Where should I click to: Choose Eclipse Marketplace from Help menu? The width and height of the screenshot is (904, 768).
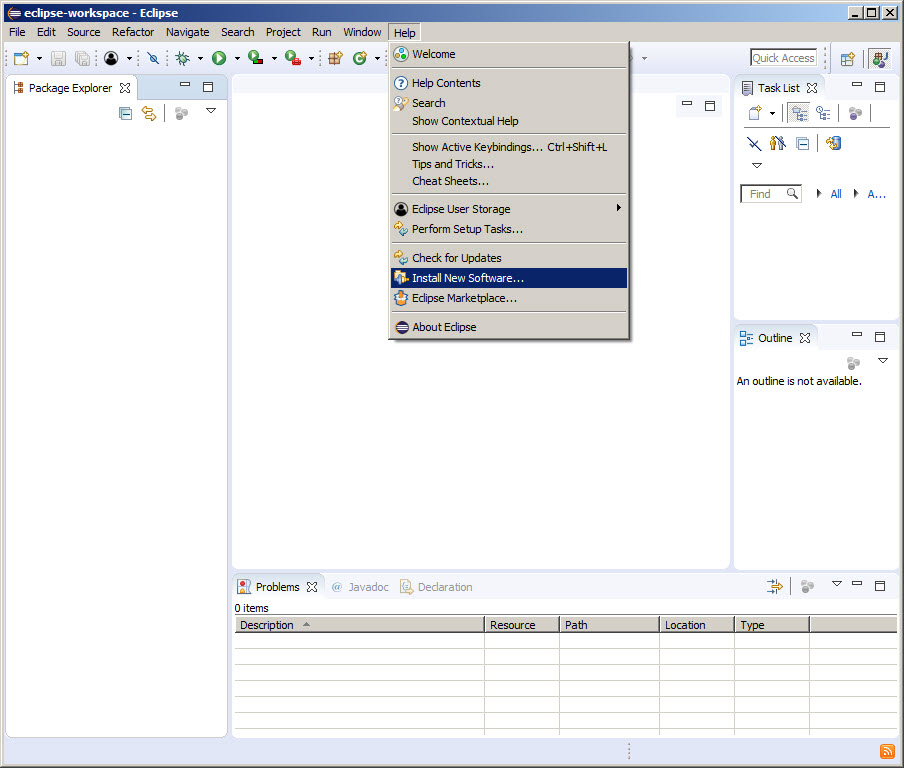point(464,298)
